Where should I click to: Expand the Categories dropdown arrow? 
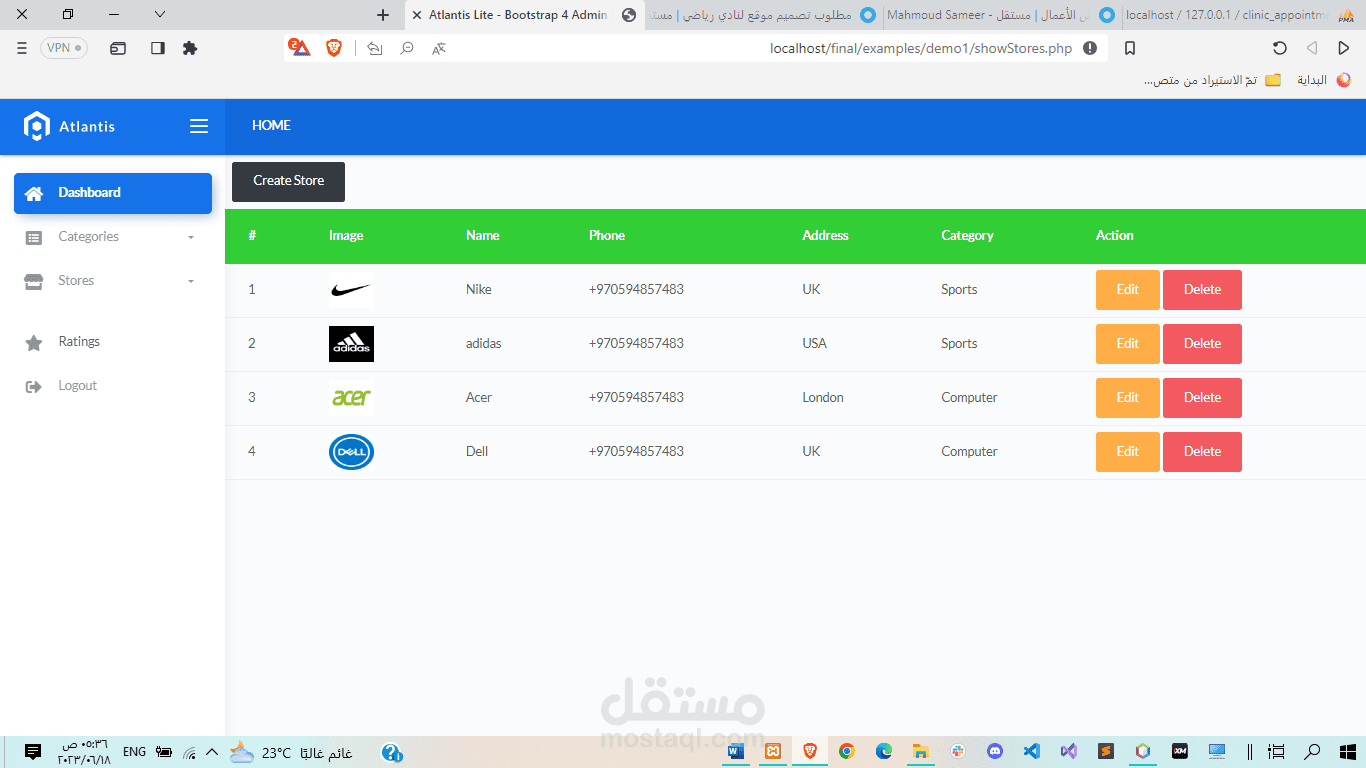(x=191, y=238)
